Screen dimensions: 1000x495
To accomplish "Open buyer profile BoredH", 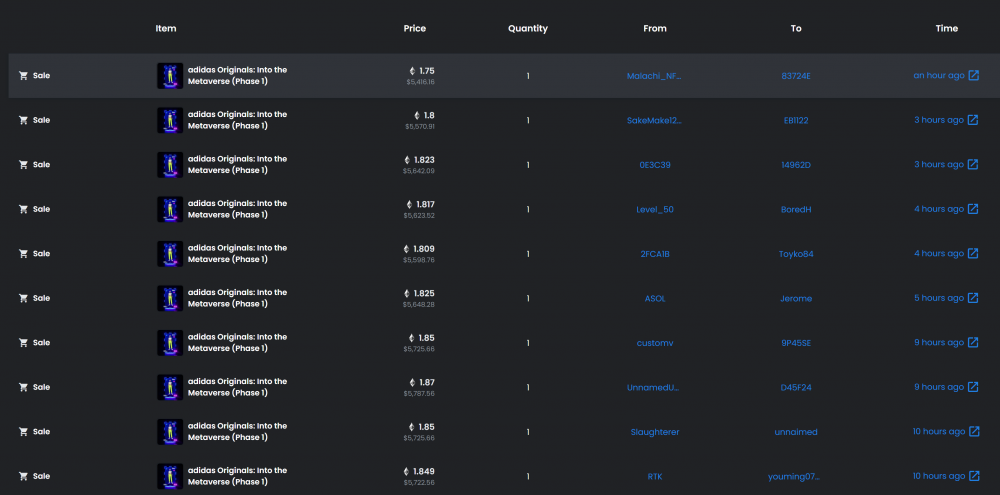I will [x=796, y=209].
